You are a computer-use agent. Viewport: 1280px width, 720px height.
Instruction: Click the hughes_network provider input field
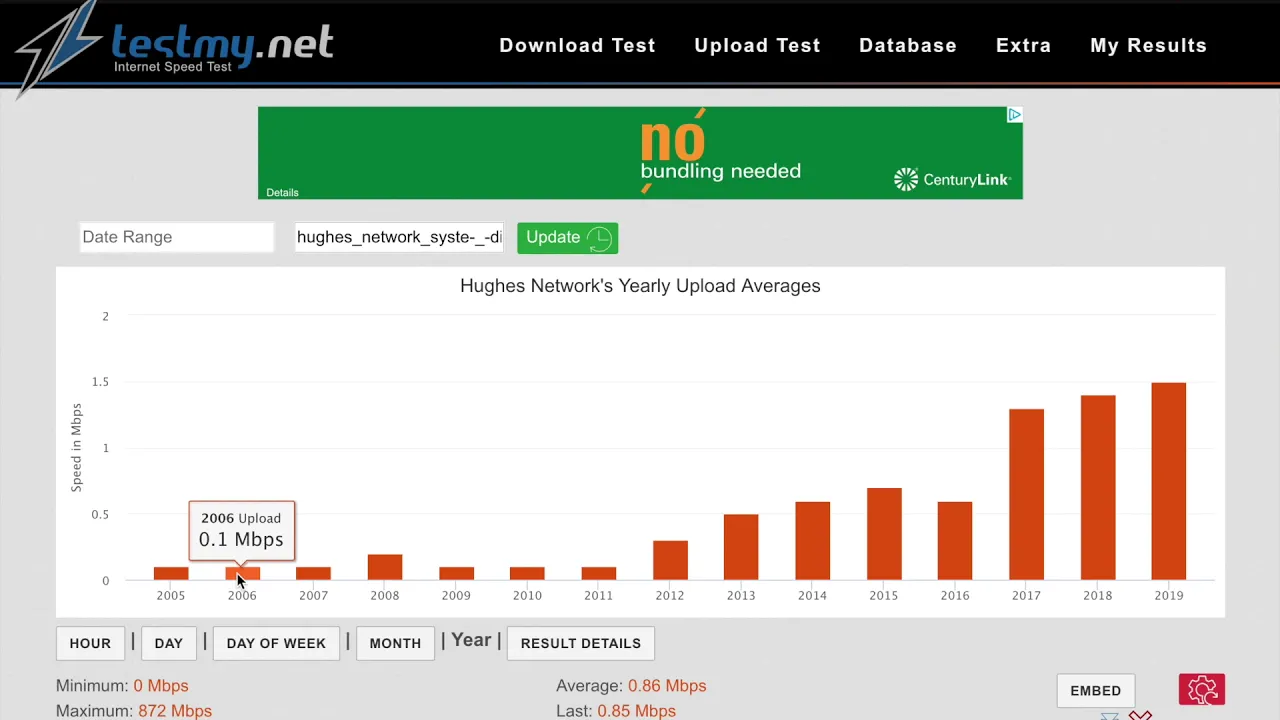(399, 237)
